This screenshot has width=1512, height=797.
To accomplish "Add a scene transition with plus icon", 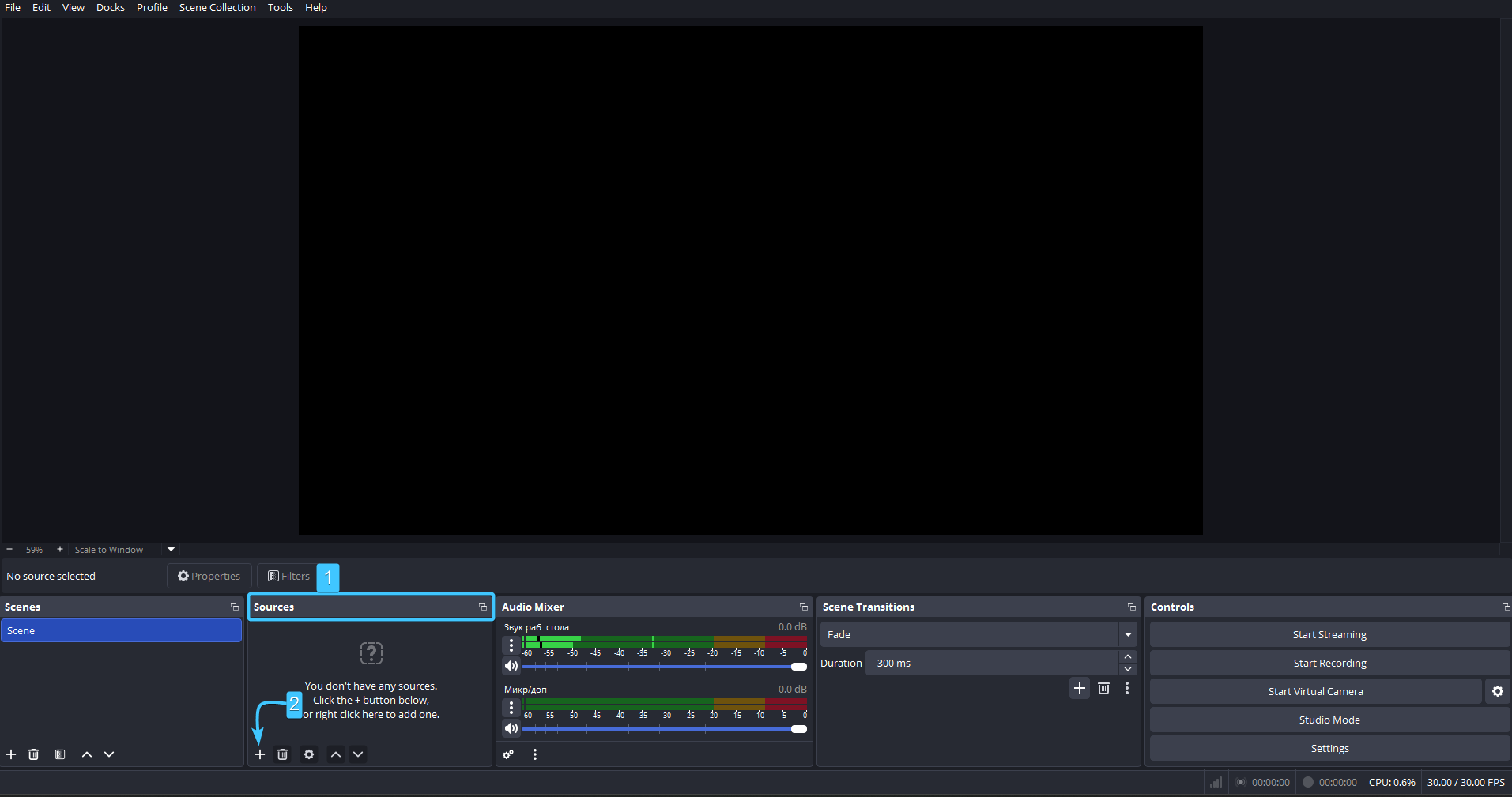I will click(x=1080, y=688).
